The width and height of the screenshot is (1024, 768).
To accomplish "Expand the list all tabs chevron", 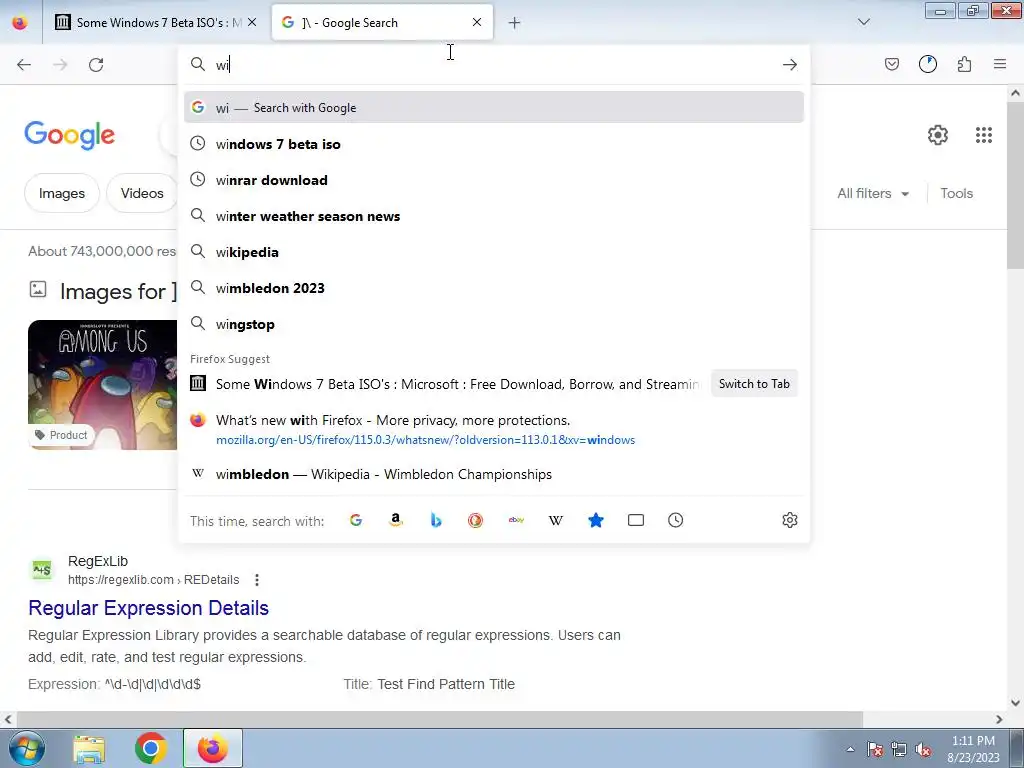I will [x=863, y=22].
